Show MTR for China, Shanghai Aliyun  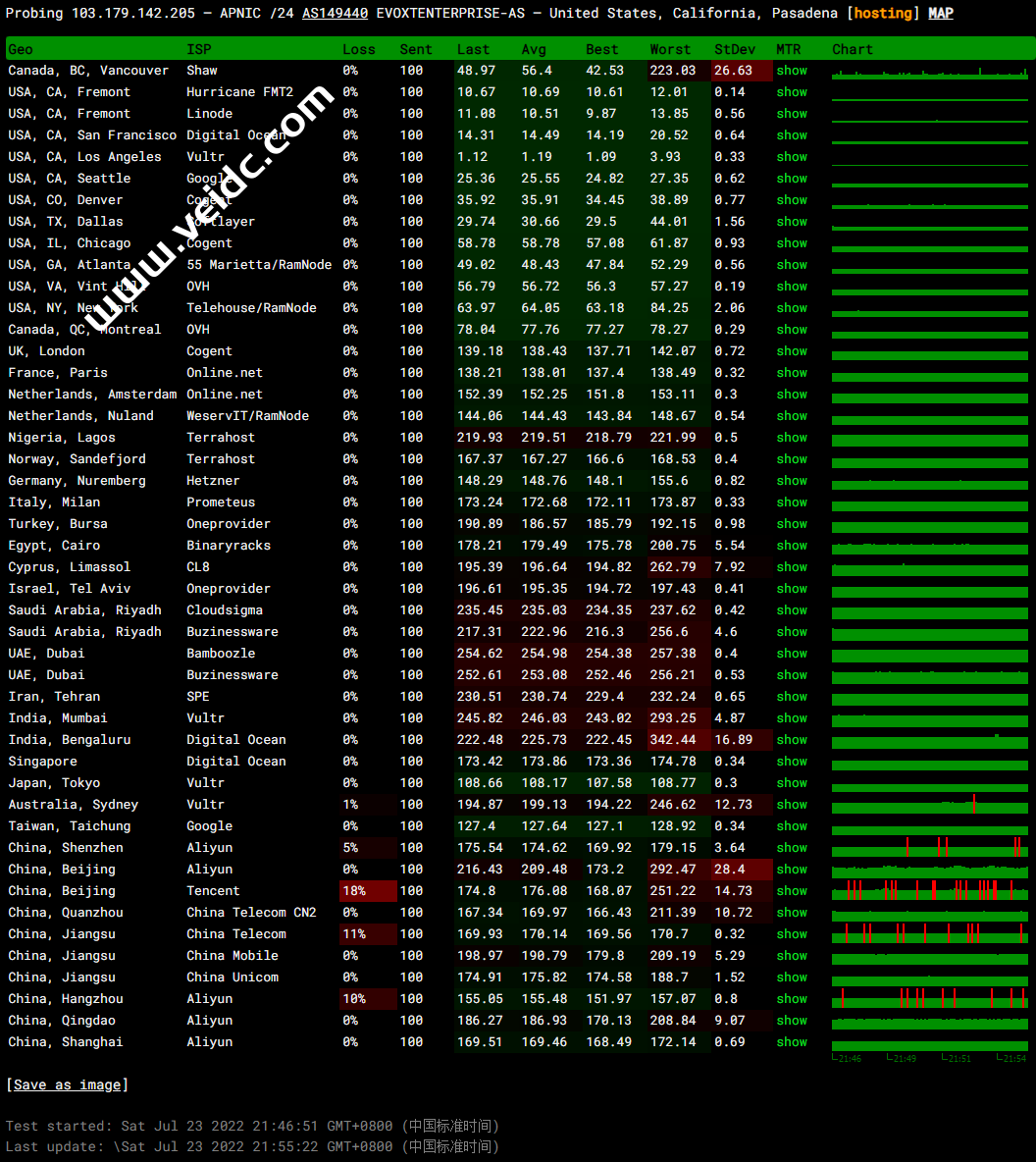(x=792, y=1042)
